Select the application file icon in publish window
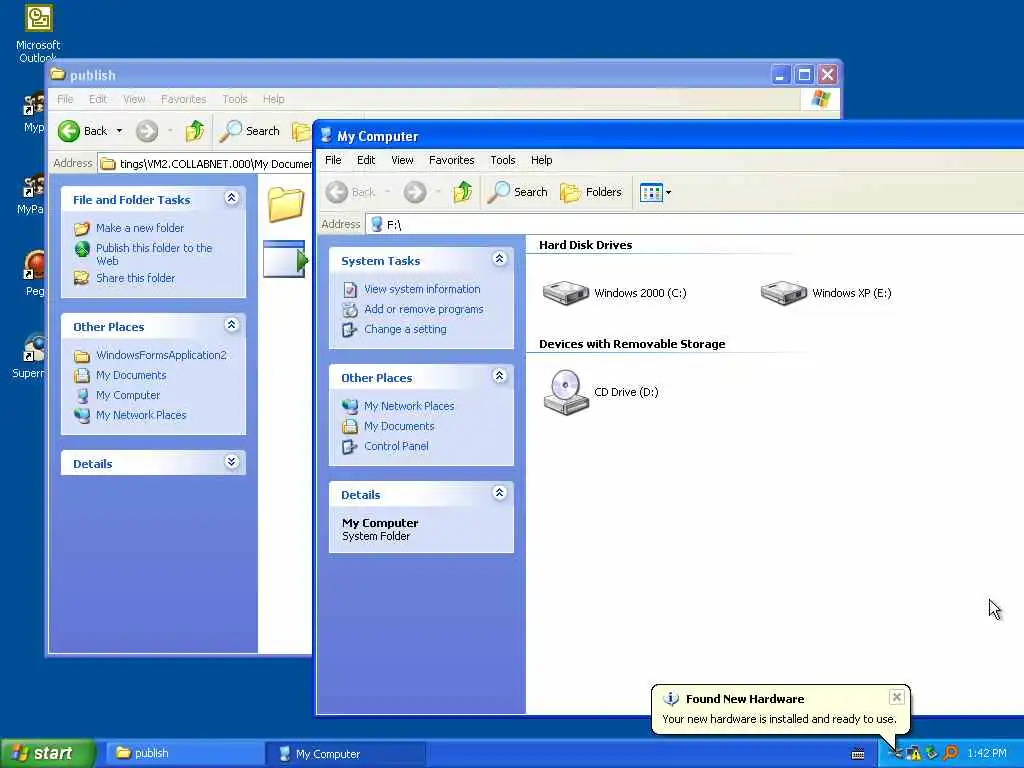The height and width of the screenshot is (768, 1024). click(285, 259)
